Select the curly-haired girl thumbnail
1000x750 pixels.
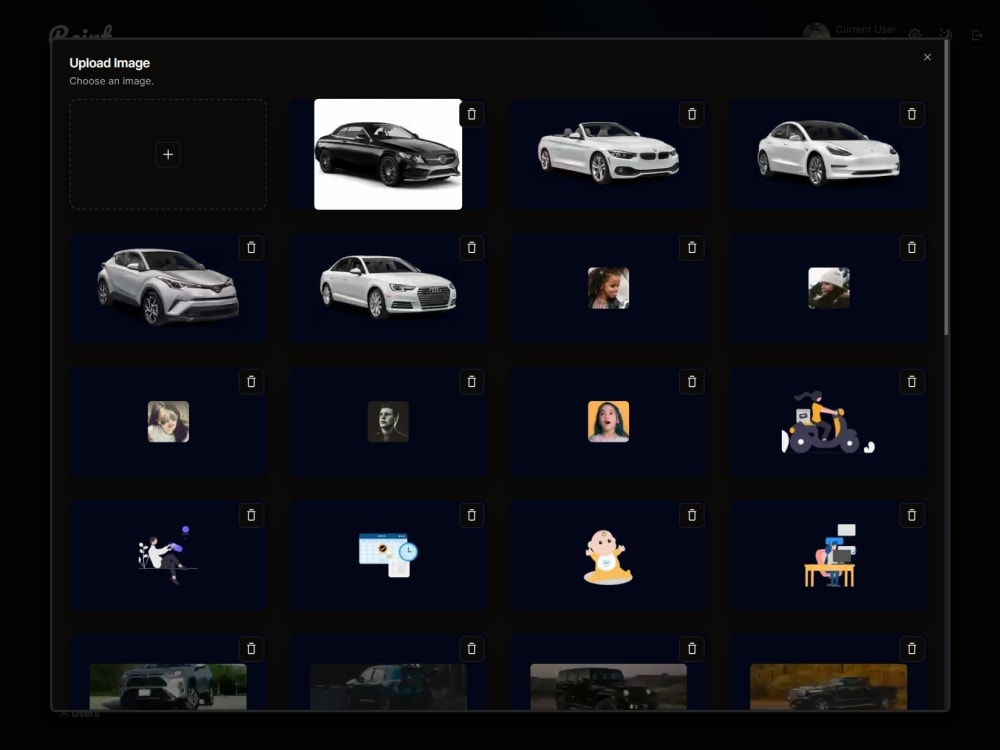pos(608,288)
